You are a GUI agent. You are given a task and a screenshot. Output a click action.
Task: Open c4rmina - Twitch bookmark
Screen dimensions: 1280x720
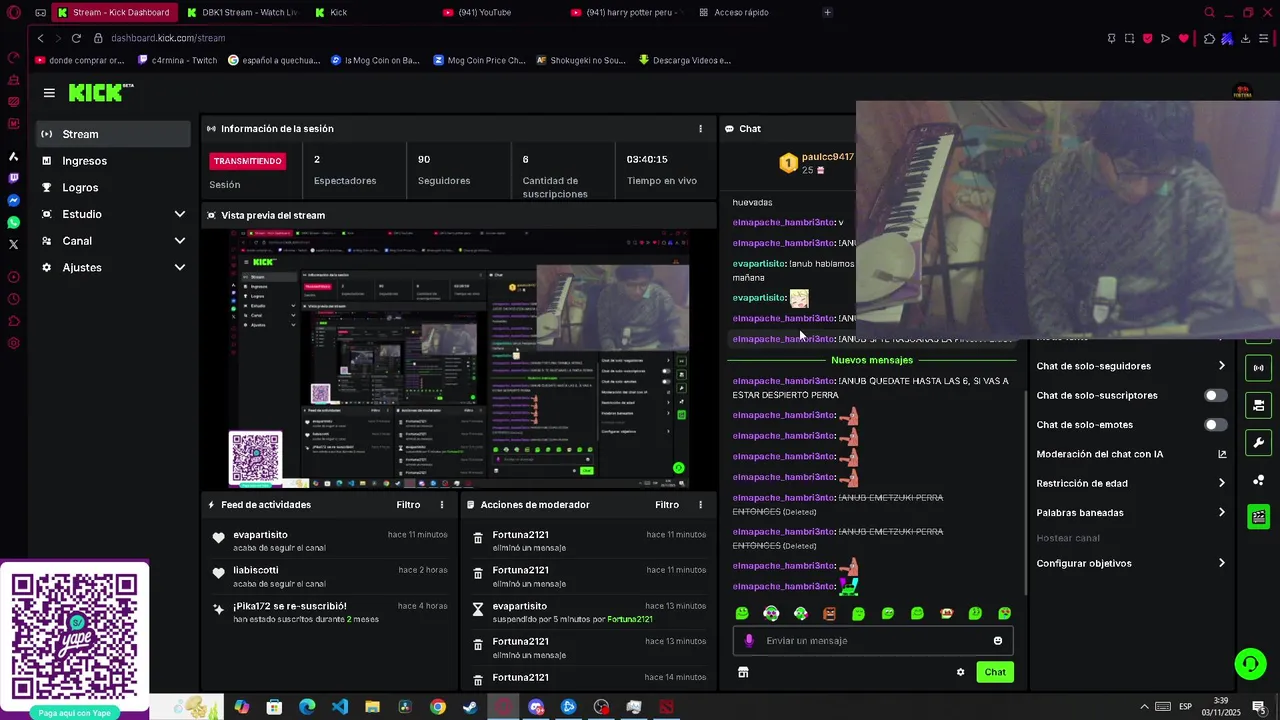(177, 60)
